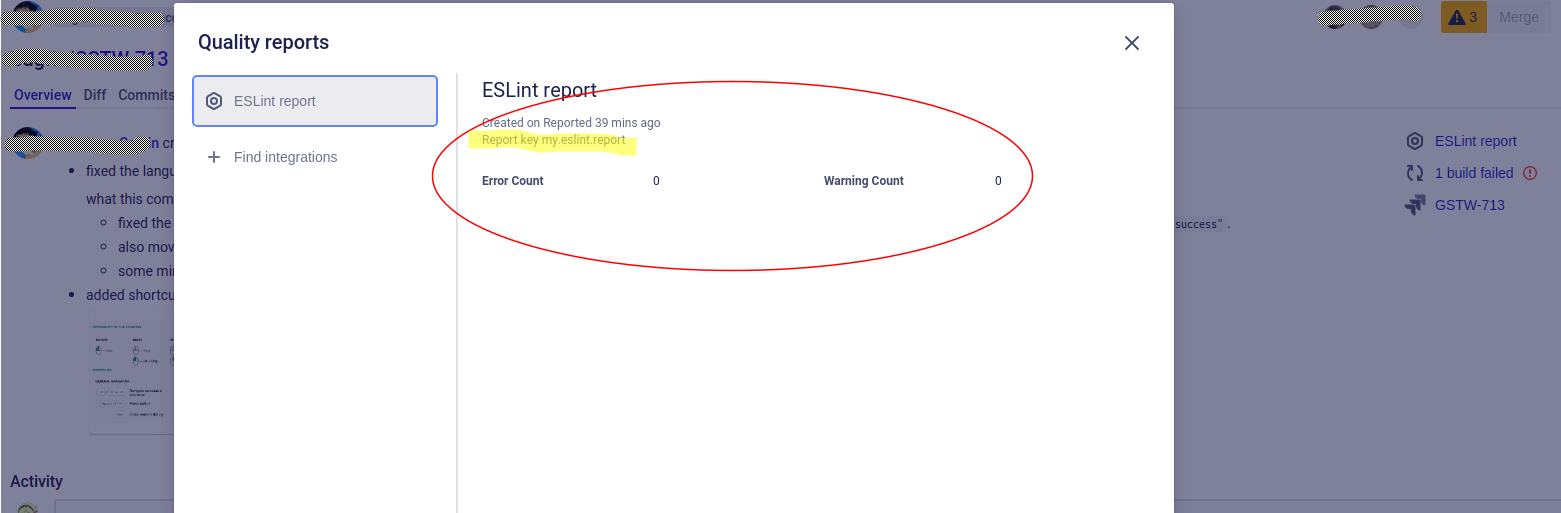Viewport: 1561px width, 513px height.
Task: Click the warning badge showing 3
Action: (x=1463, y=17)
